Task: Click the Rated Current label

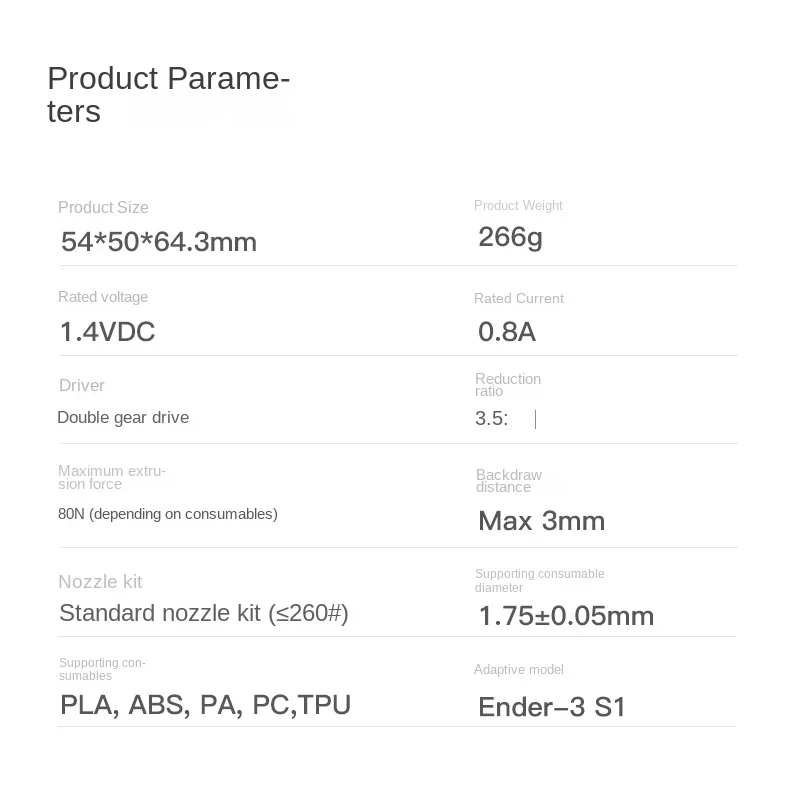Action: pos(518,298)
